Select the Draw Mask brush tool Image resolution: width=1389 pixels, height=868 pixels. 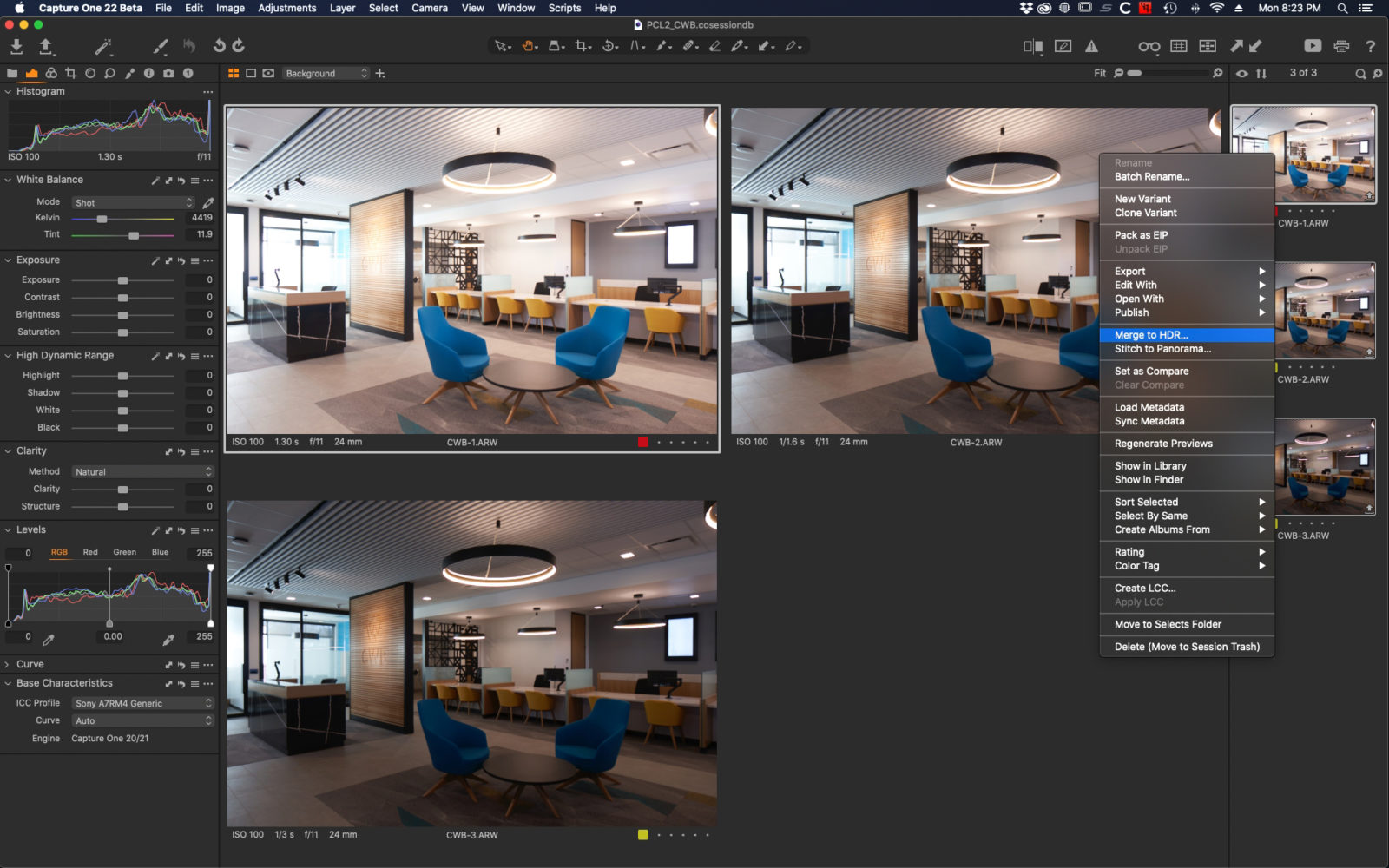click(x=662, y=45)
